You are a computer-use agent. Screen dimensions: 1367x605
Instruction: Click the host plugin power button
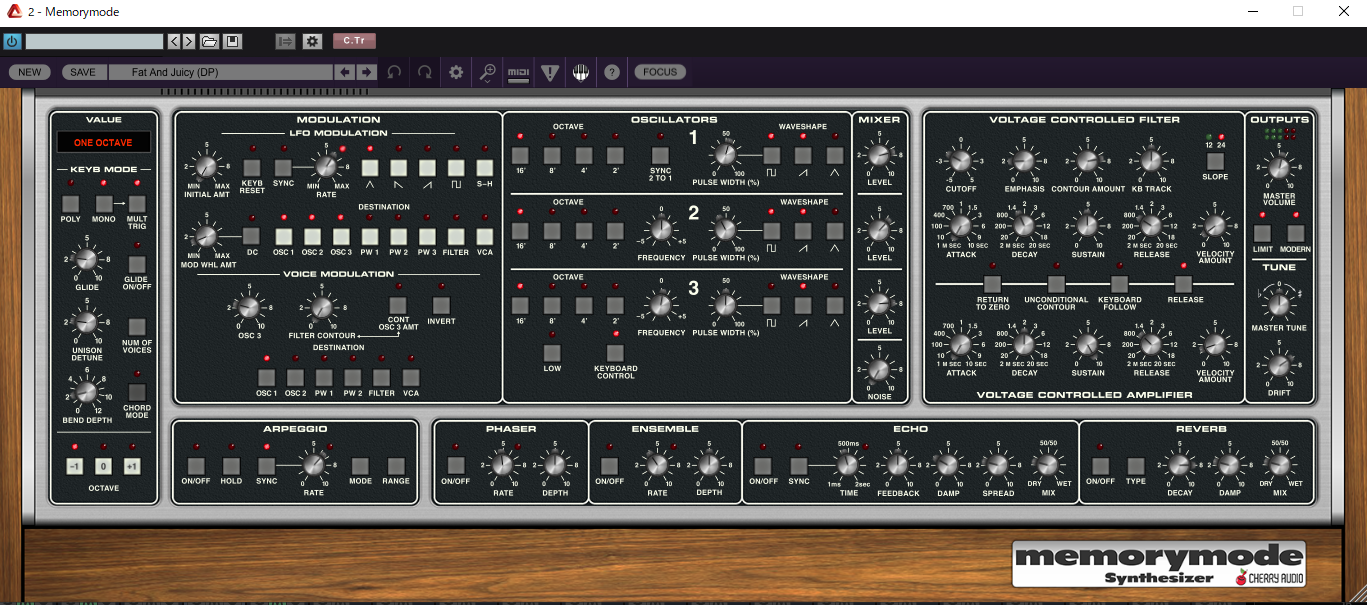coord(12,41)
